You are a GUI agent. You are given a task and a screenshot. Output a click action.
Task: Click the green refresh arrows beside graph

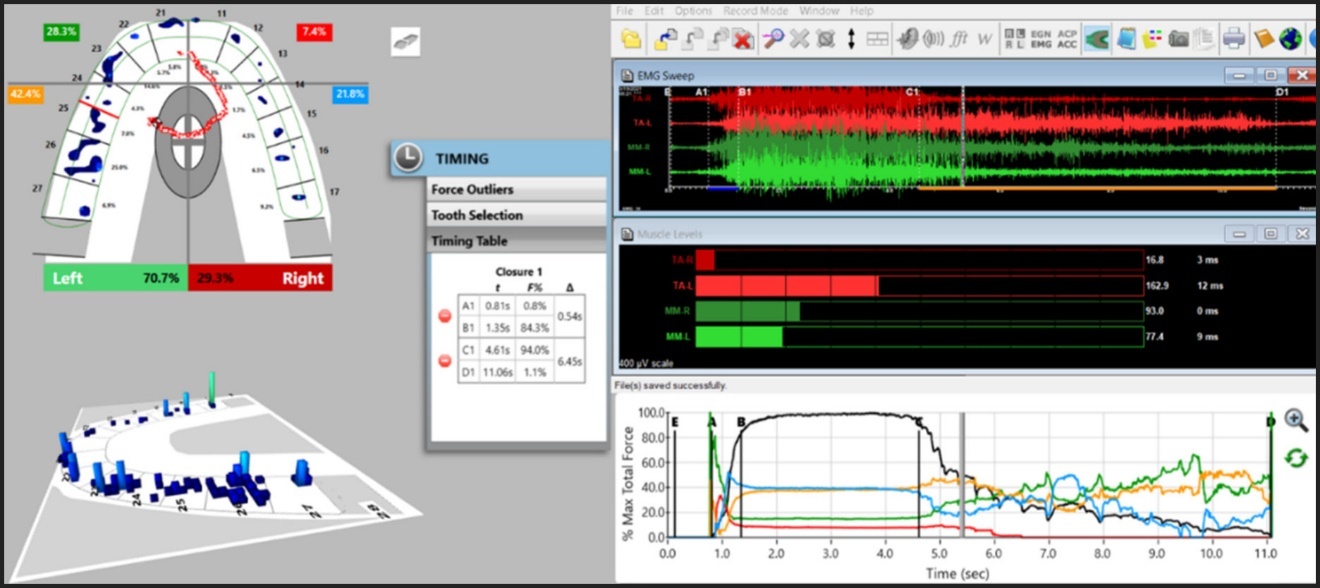1296,458
